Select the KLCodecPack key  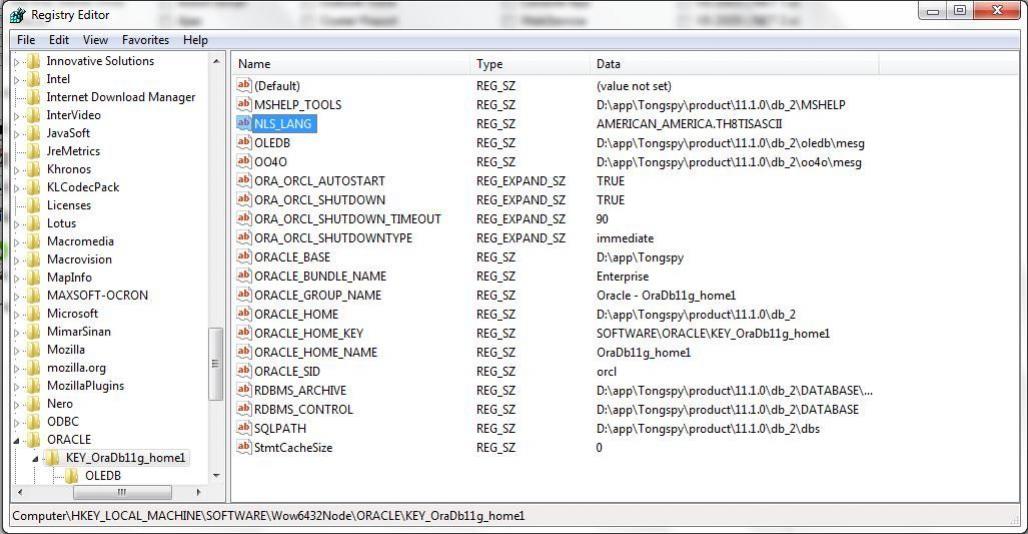83,187
